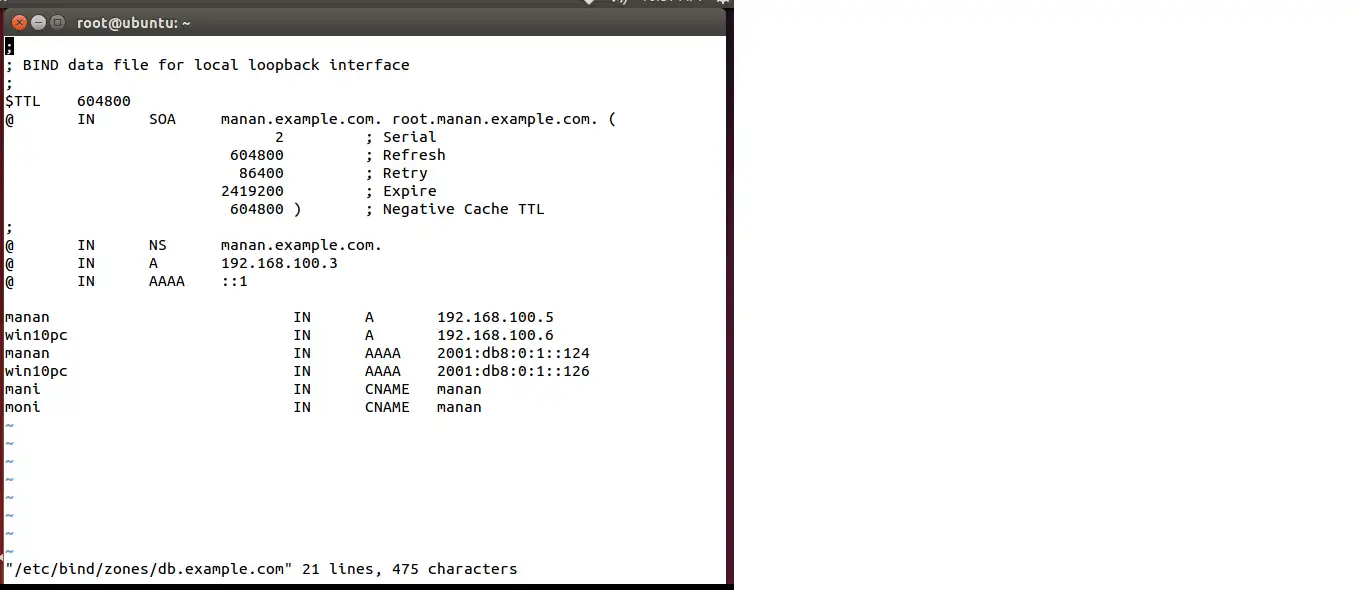
Task: Click the SOA record type
Action: [162, 119]
